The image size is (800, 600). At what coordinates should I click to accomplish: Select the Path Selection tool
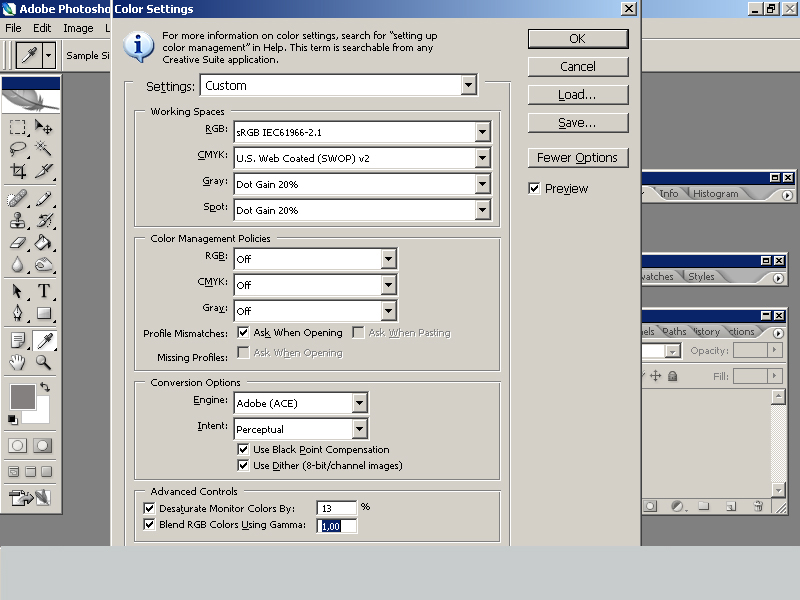[x=17, y=291]
